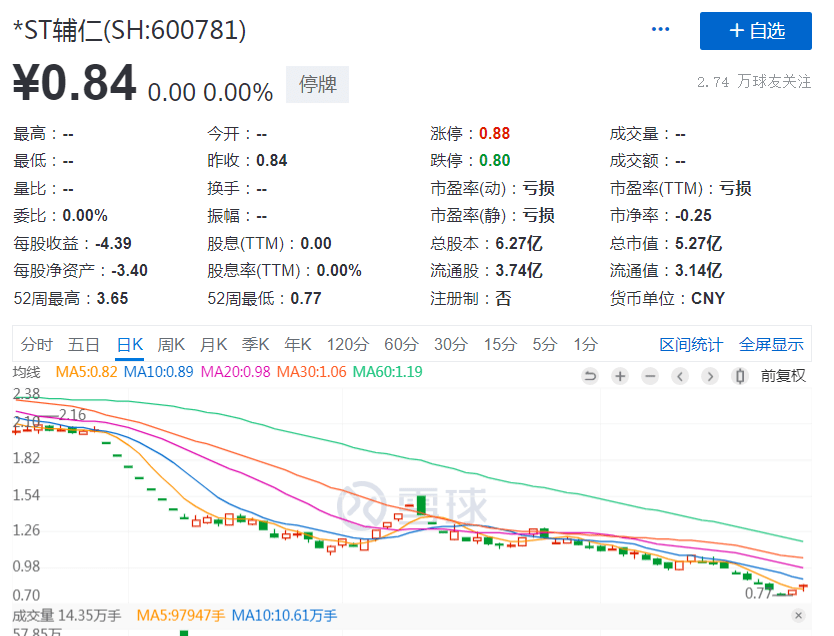This screenshot has height=636, width=834.
Task: Select the 年K chart tab
Action: coord(298,345)
